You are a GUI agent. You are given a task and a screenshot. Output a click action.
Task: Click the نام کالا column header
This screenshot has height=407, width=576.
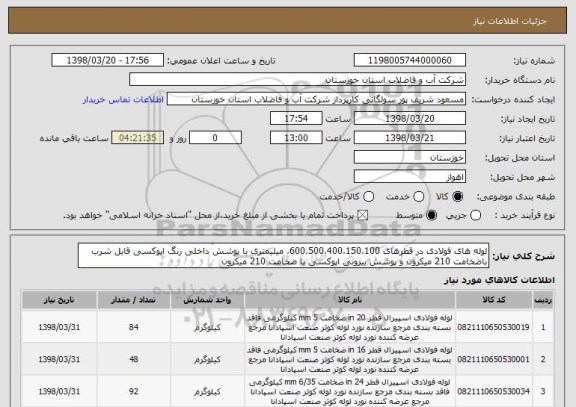coord(350,300)
